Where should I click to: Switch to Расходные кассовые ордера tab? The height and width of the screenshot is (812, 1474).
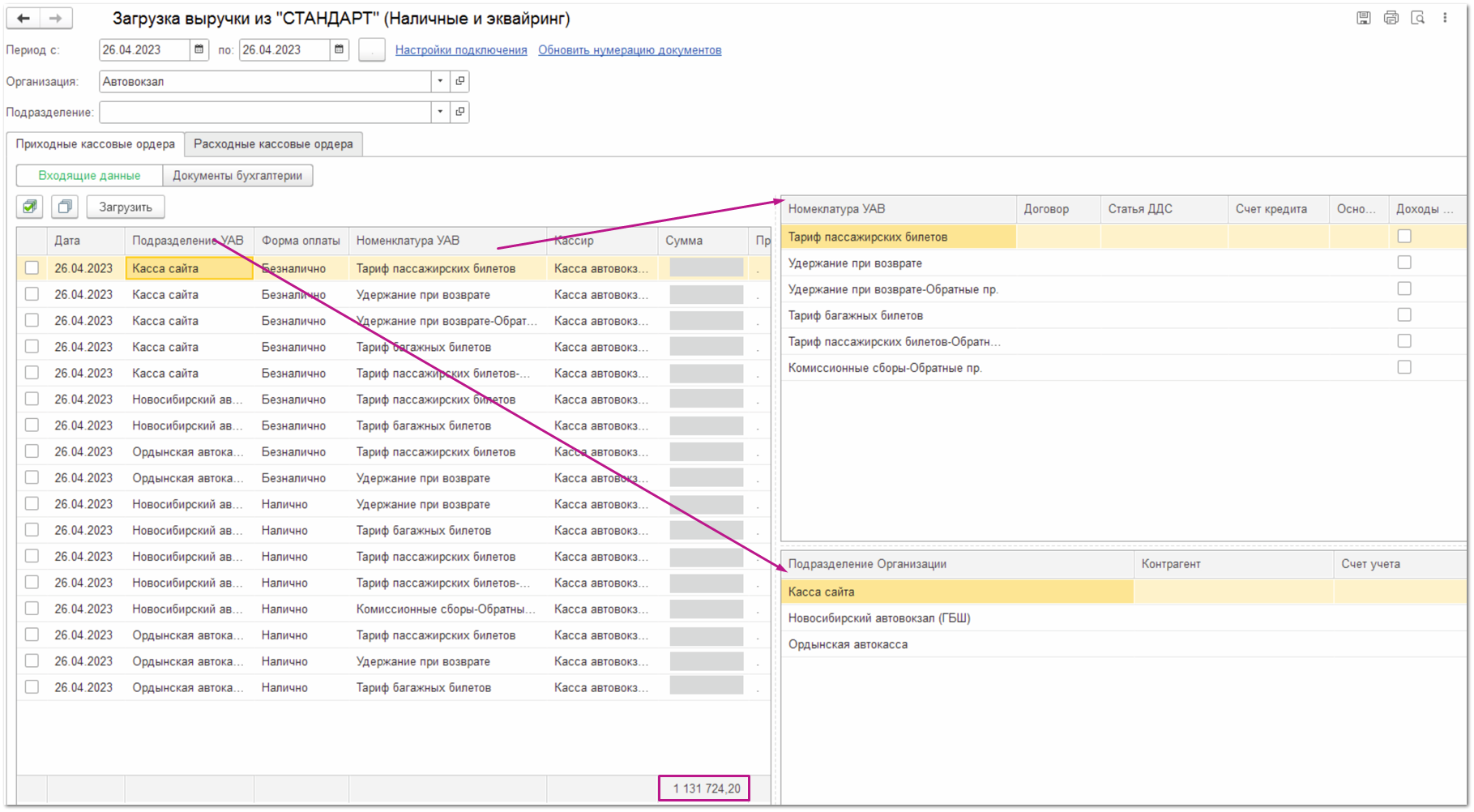pyautogui.click(x=273, y=144)
